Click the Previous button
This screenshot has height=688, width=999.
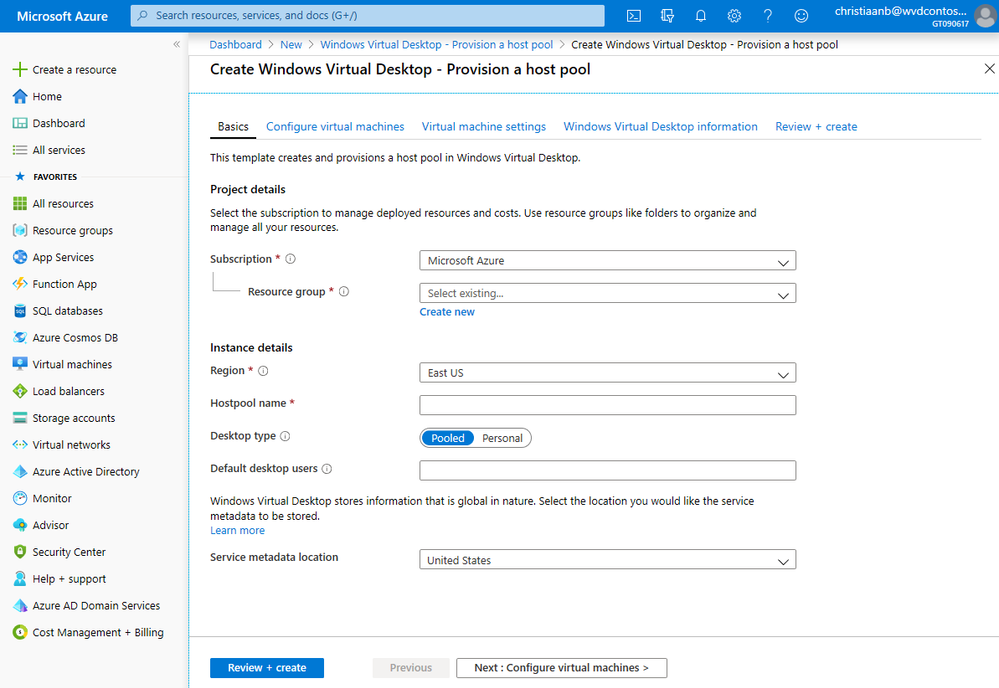point(411,668)
